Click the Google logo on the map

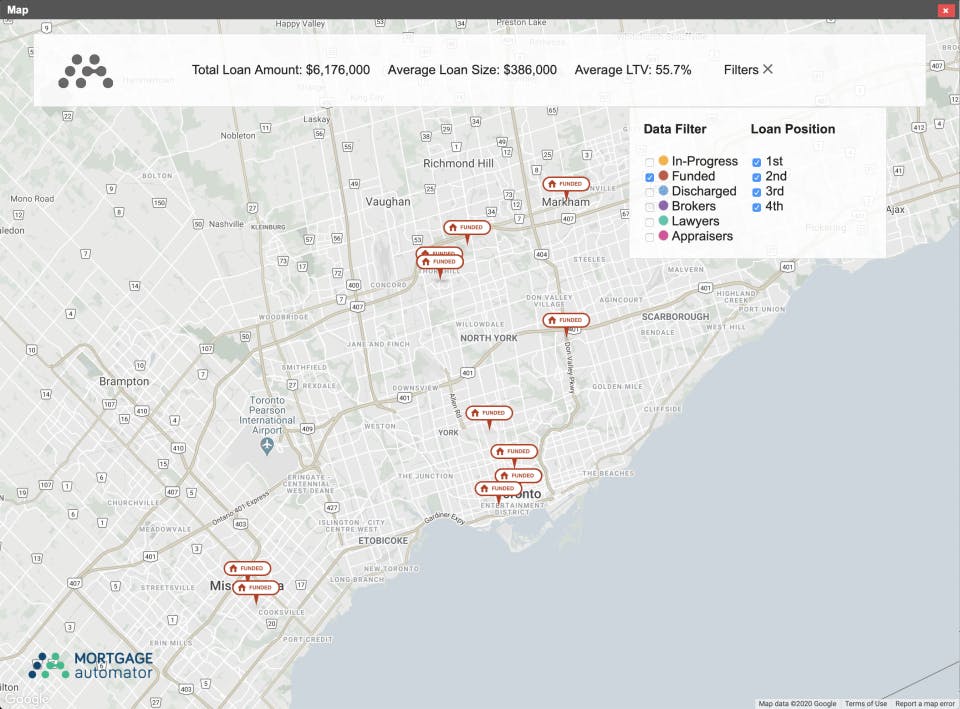pos(26,699)
